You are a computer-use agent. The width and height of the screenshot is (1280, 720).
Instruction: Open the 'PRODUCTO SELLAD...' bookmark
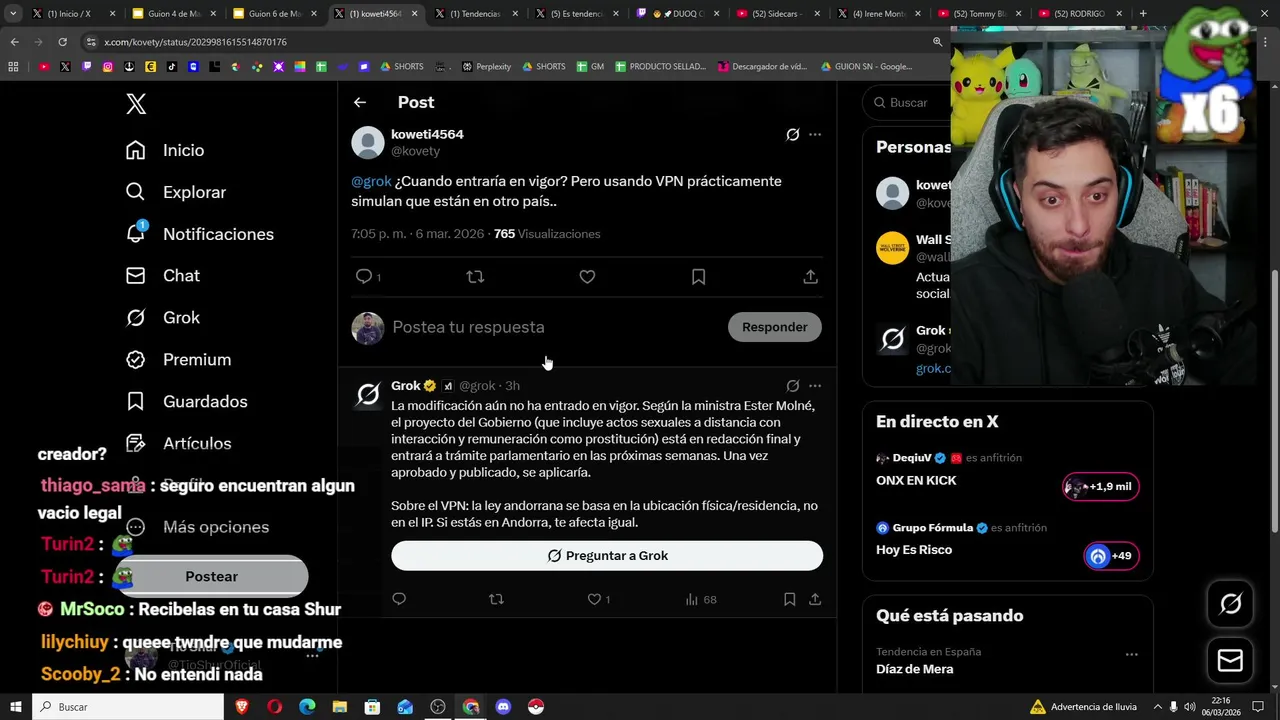(x=661, y=67)
